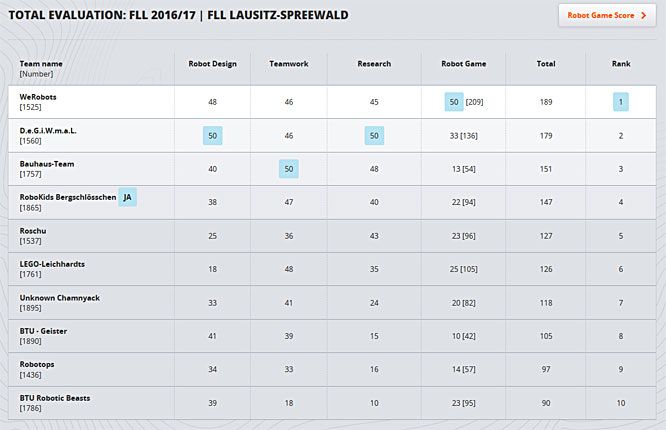The image size is (666, 430).
Task: Open the Robot Game Score button
Action: point(607,15)
